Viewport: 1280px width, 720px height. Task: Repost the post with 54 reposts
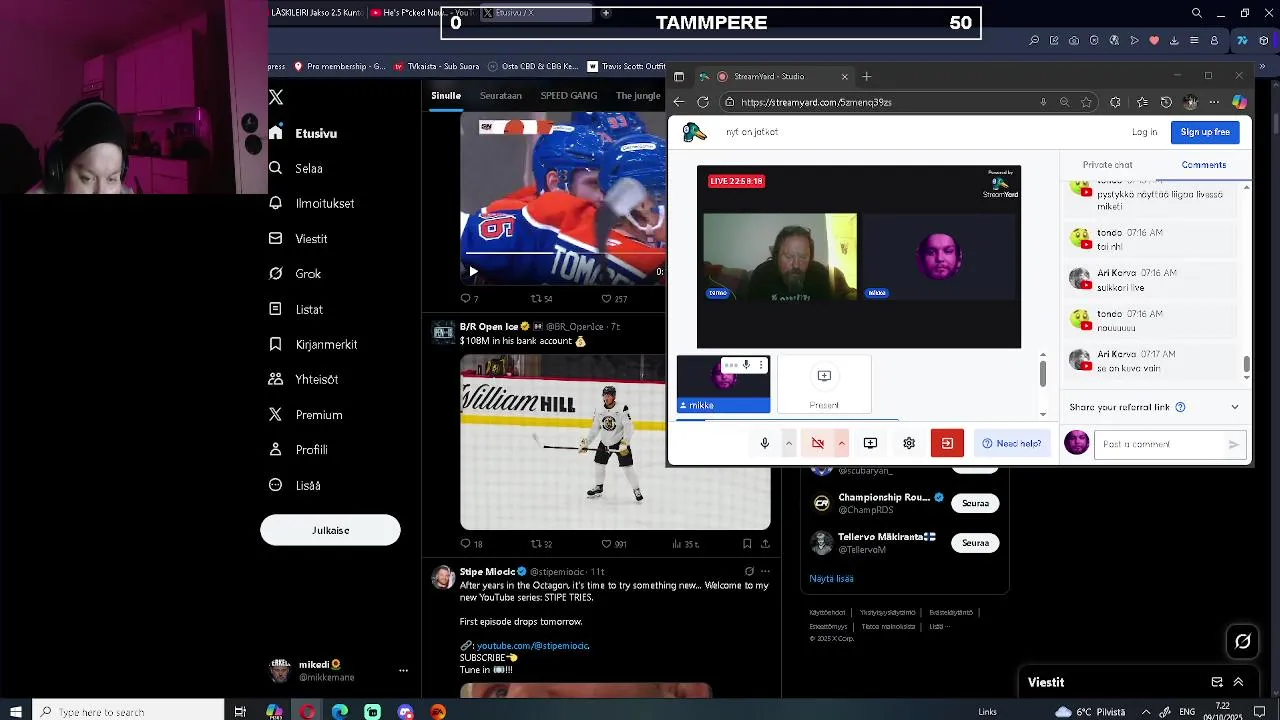541,299
